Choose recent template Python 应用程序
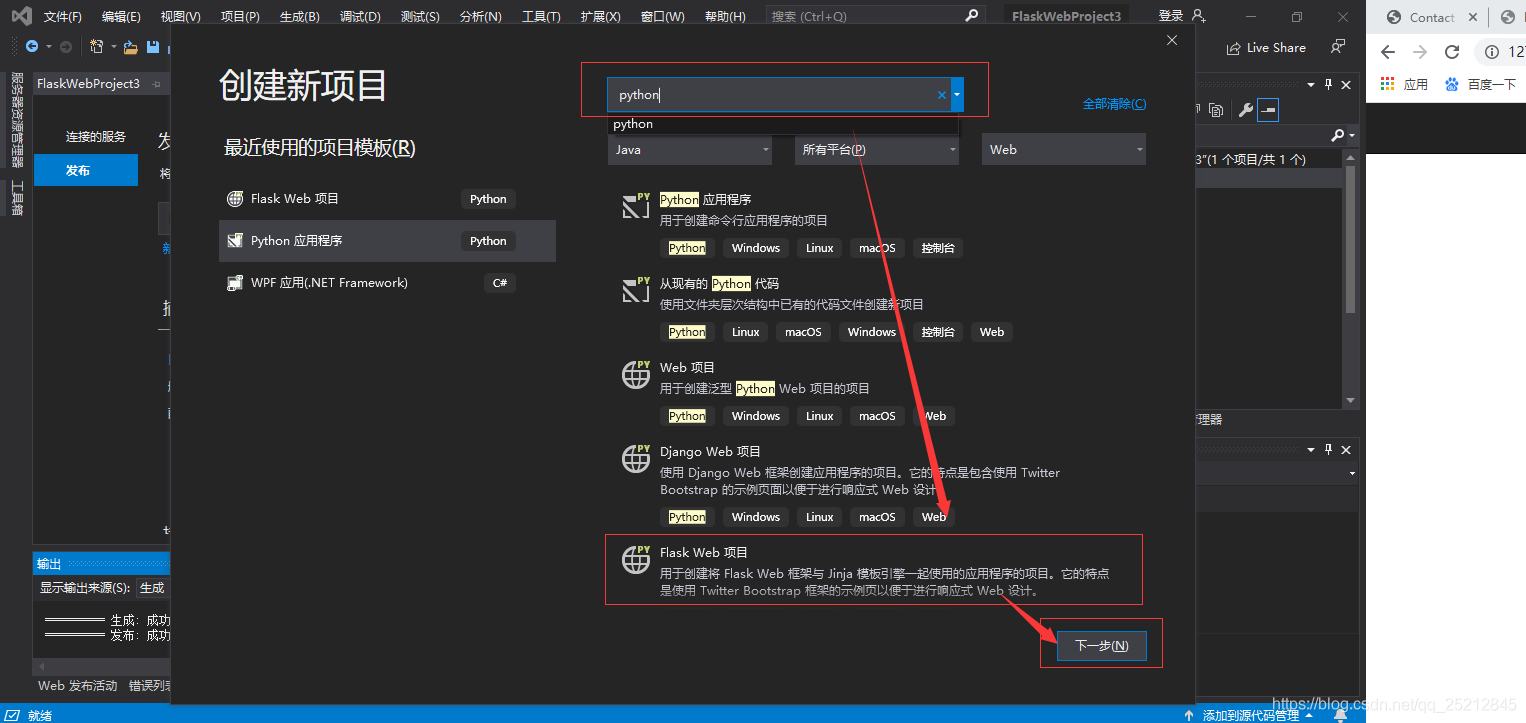The image size is (1526, 723). pyautogui.click(x=387, y=241)
